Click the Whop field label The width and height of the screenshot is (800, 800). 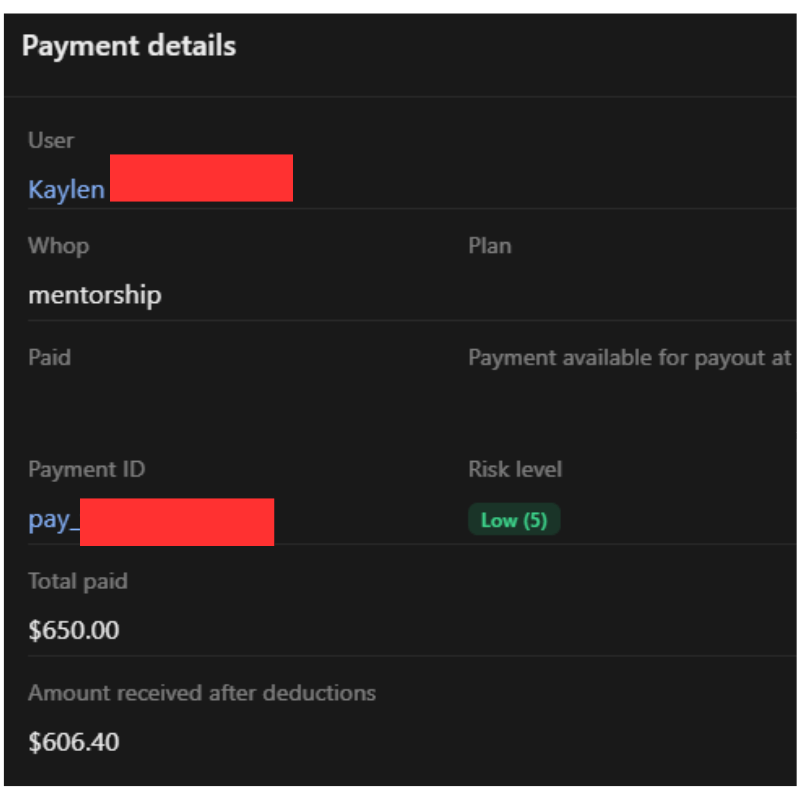pos(58,246)
